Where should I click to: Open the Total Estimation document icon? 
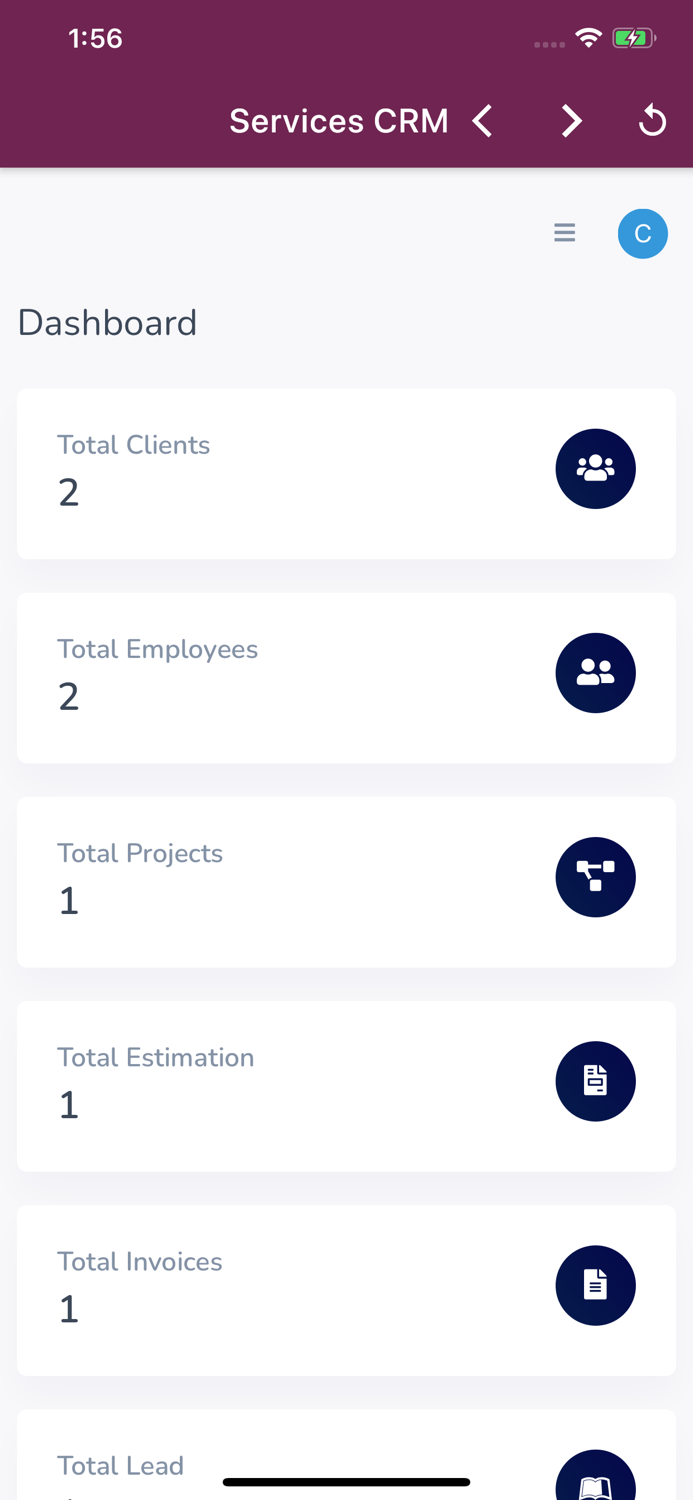[x=596, y=1081]
